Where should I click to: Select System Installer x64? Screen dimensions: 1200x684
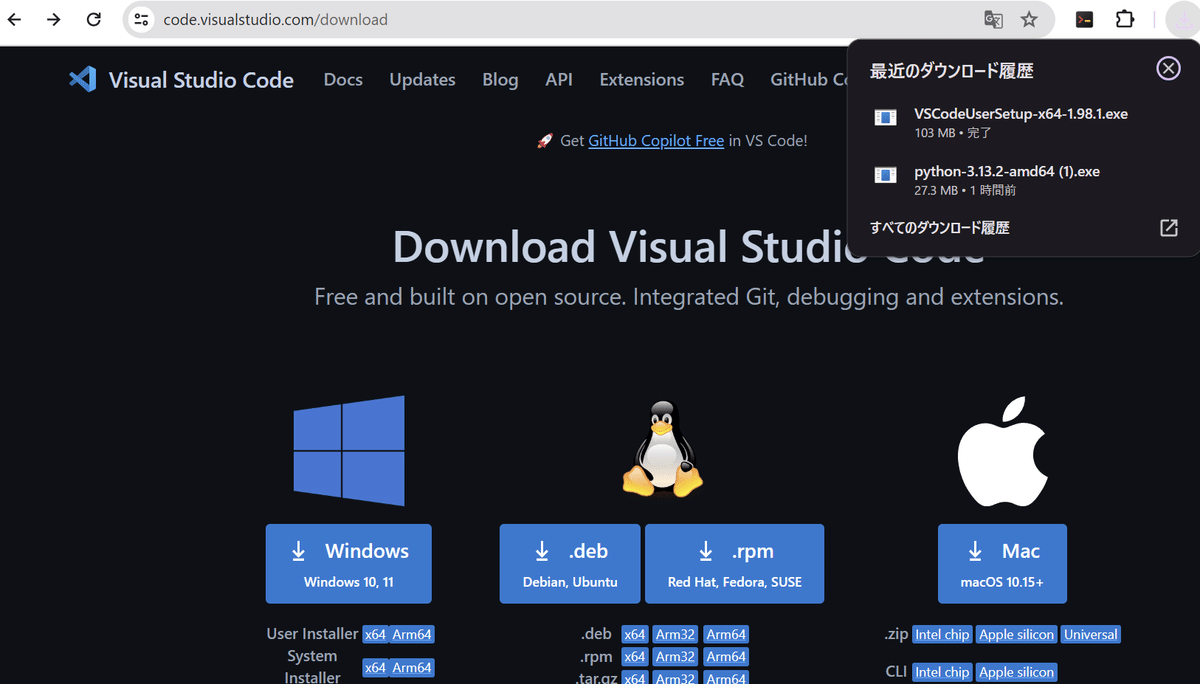point(375,668)
